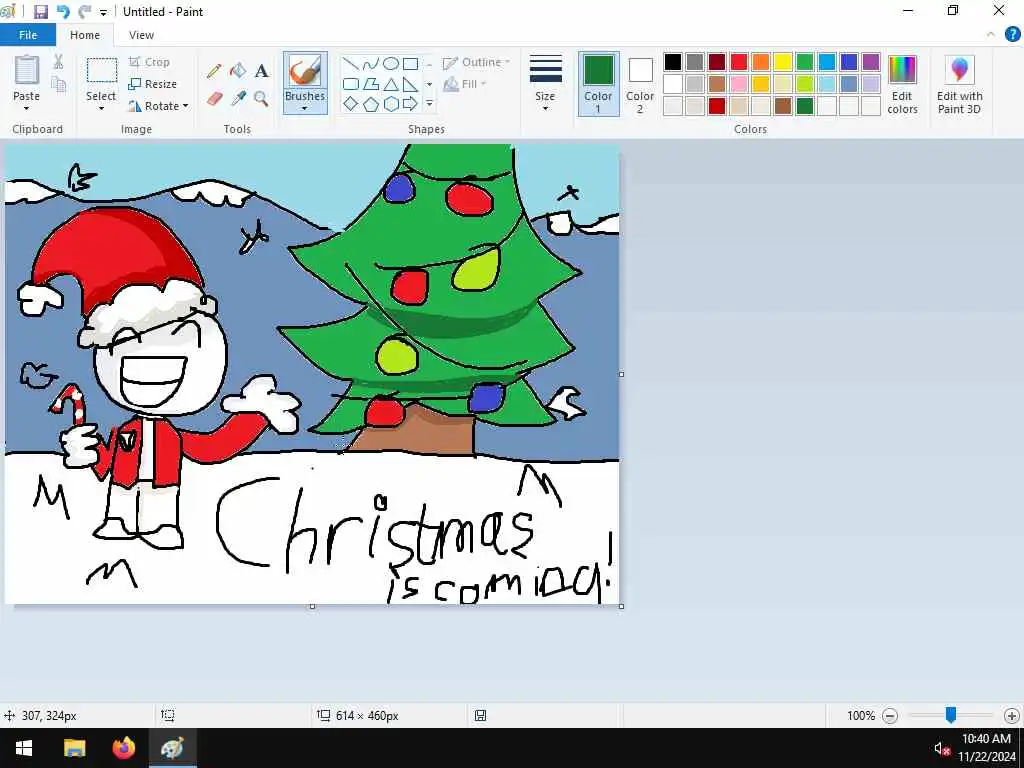Click the muted volume tray icon
Image resolution: width=1024 pixels, height=768 pixels.
(x=941, y=748)
